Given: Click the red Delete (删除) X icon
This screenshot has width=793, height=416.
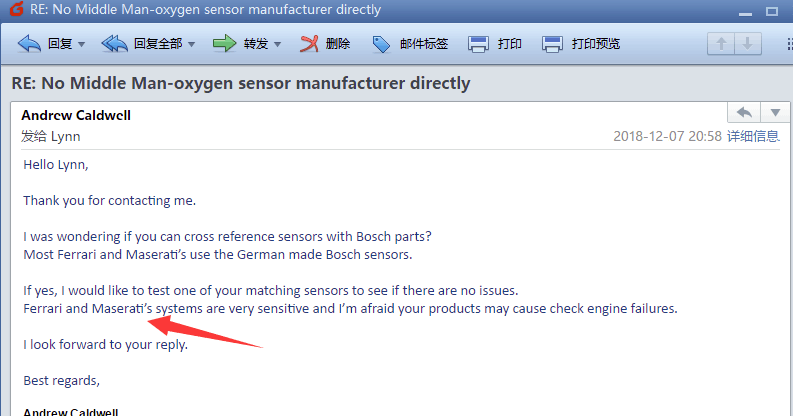Looking at the screenshot, I should 309,44.
